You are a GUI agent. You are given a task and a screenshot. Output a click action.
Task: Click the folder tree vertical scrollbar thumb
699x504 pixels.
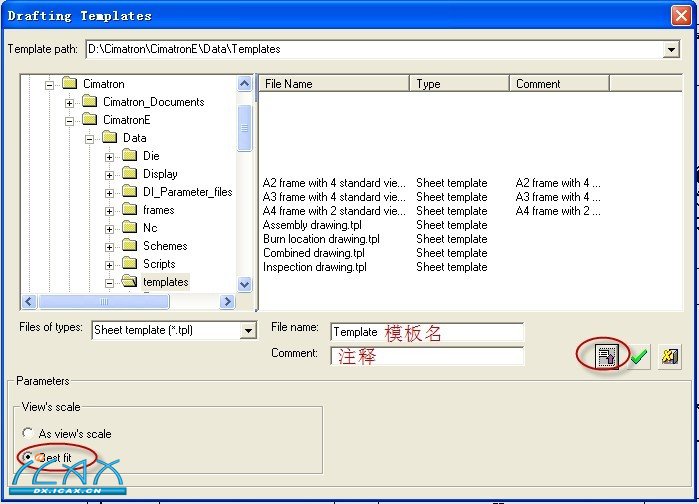click(245, 128)
